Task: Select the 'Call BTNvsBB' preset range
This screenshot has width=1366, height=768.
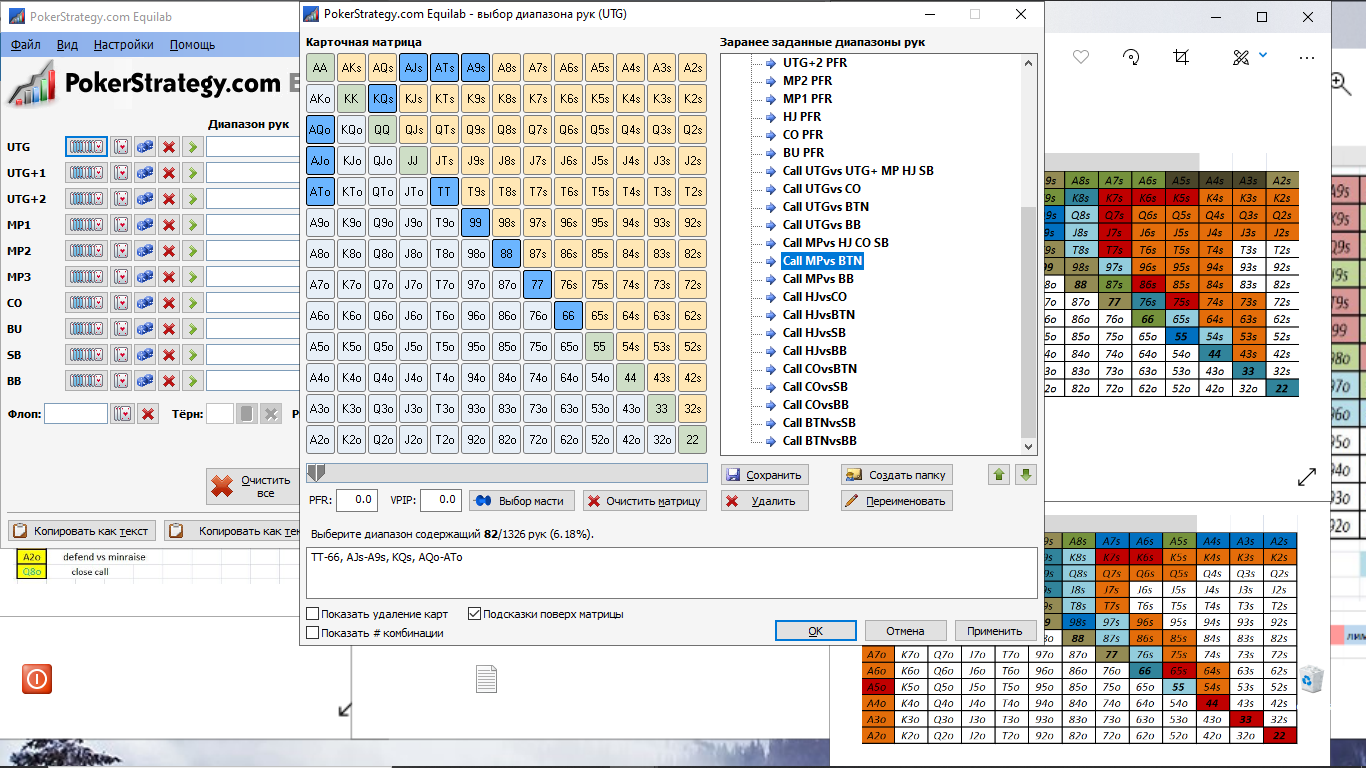Action: tap(820, 441)
